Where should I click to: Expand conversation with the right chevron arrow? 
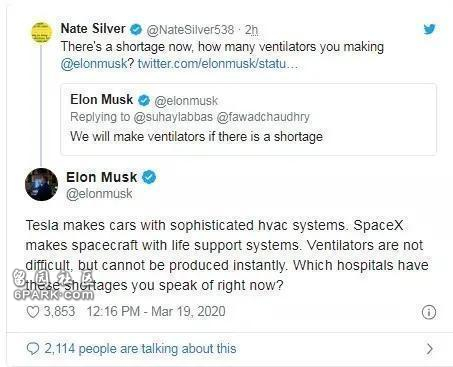coord(430,349)
